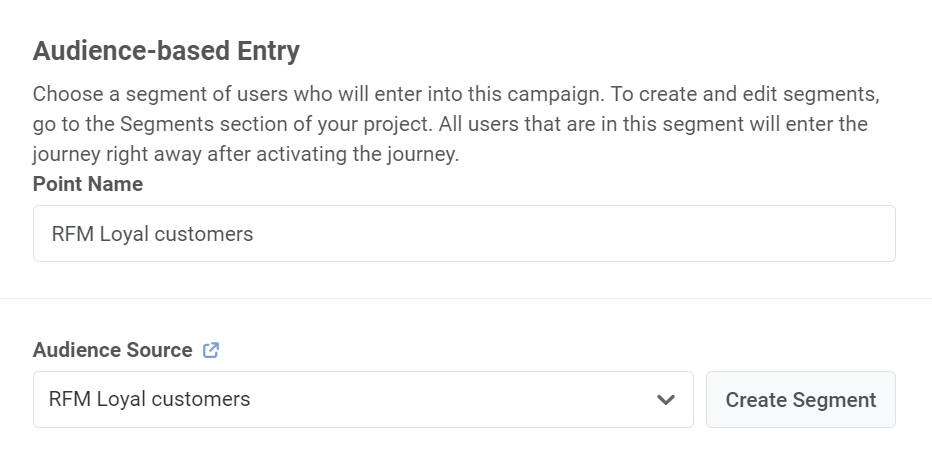Focus the Point Name text field
Image resolution: width=932 pixels, height=457 pixels.
pos(464,234)
